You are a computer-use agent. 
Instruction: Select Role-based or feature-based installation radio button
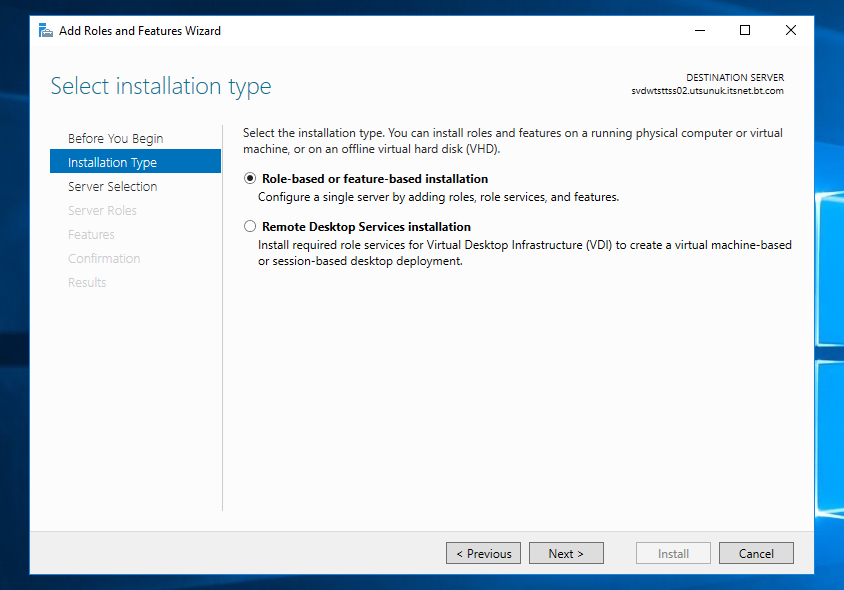click(x=250, y=178)
